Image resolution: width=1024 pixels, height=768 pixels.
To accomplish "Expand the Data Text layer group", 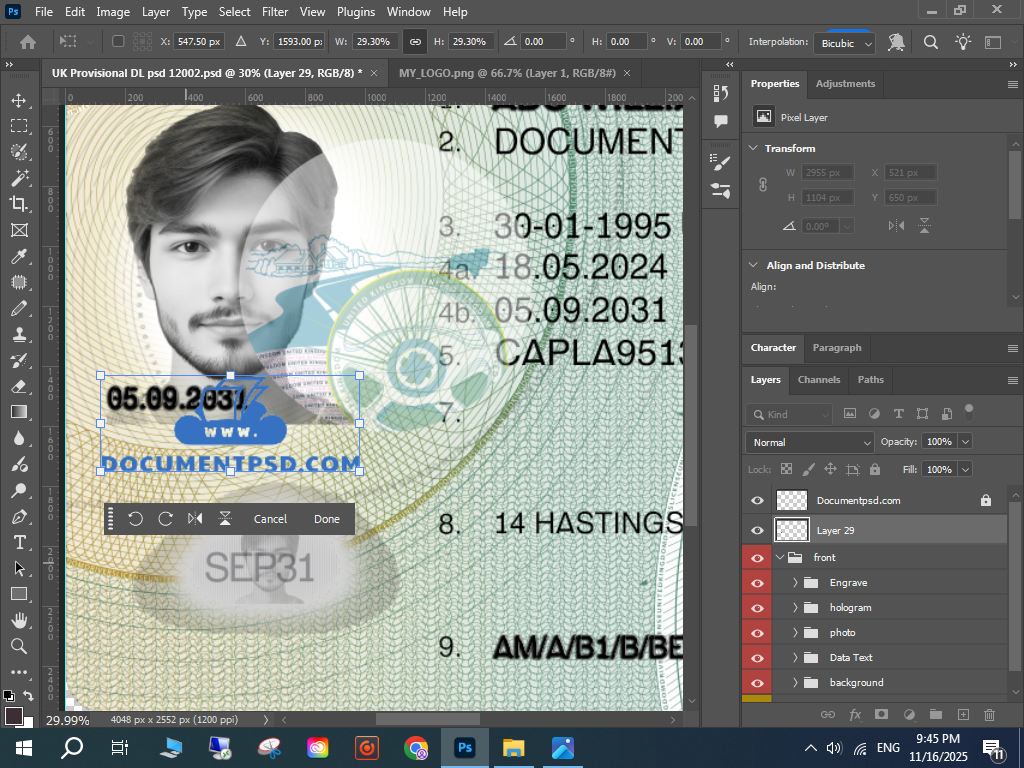I will 796,657.
